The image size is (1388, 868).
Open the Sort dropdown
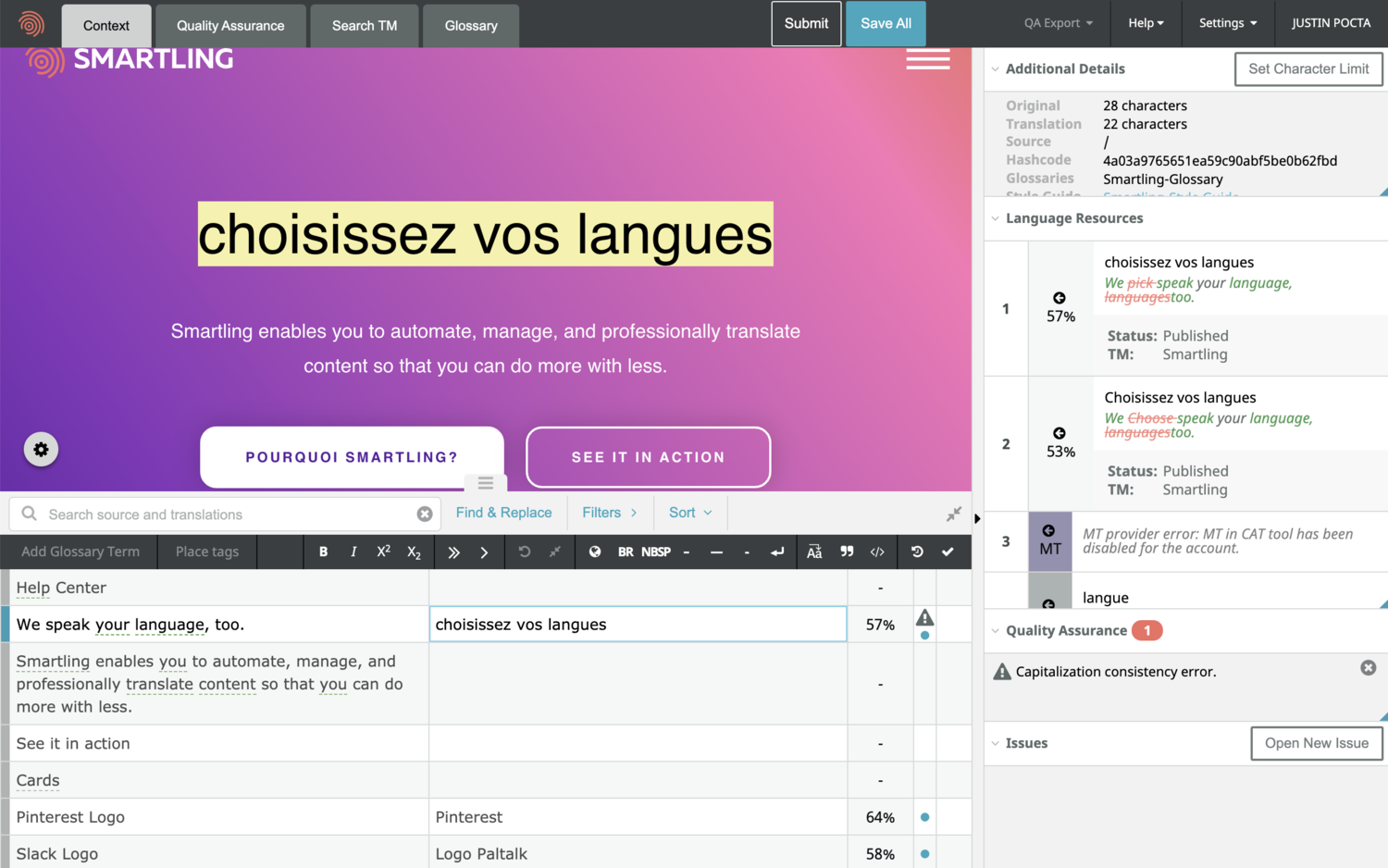690,513
